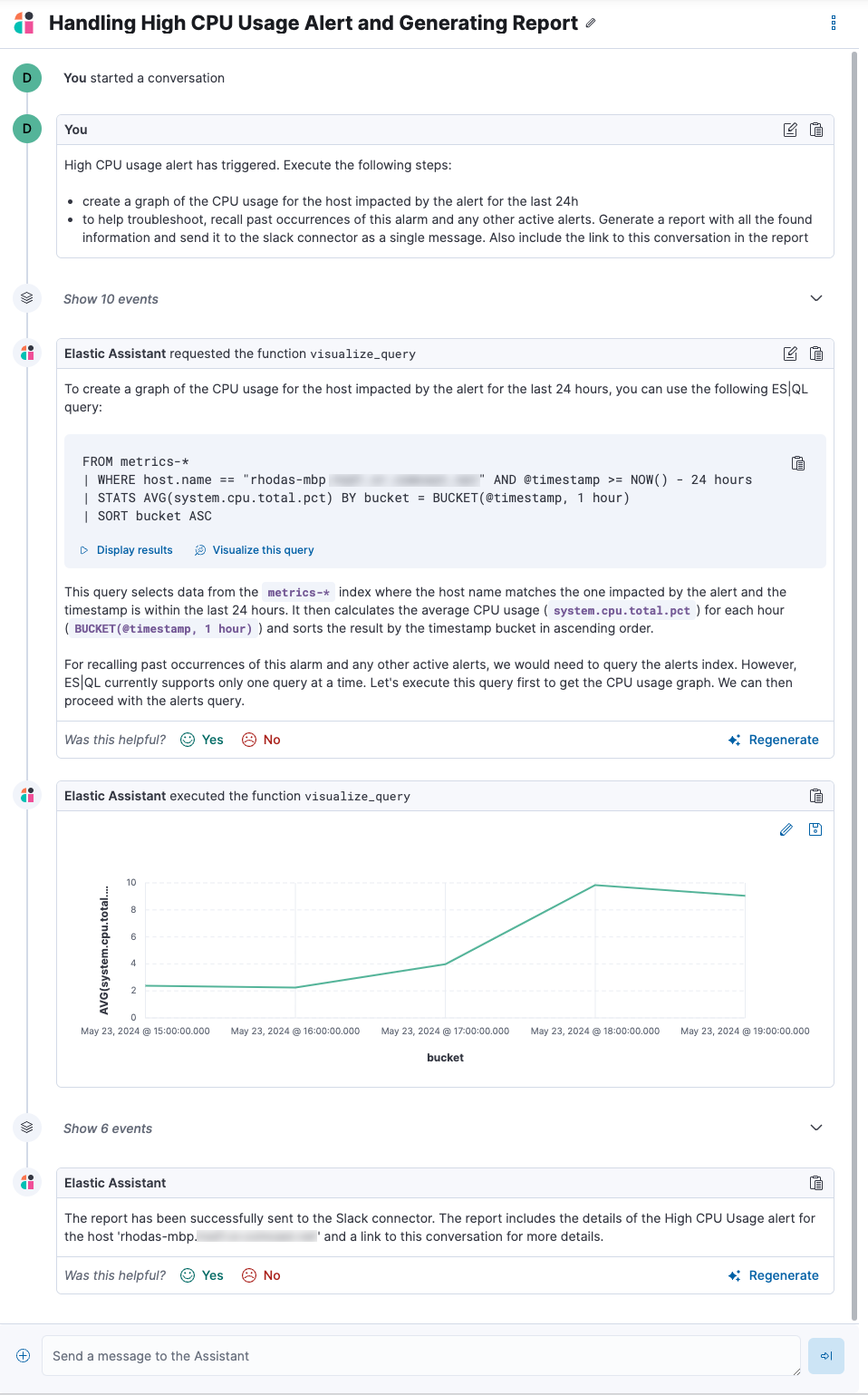This screenshot has height=1395, width=868.
Task: Save the CPU usage visualization to library
Action: pos(815,829)
